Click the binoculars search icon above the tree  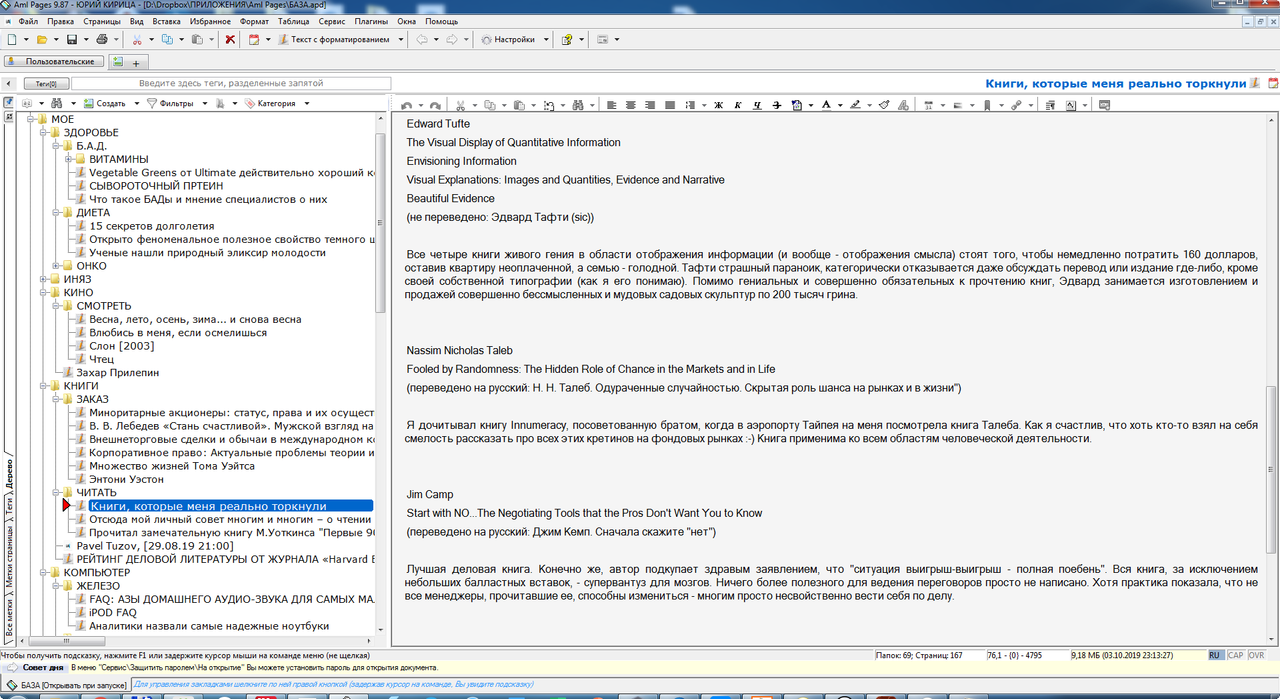[x=58, y=103]
